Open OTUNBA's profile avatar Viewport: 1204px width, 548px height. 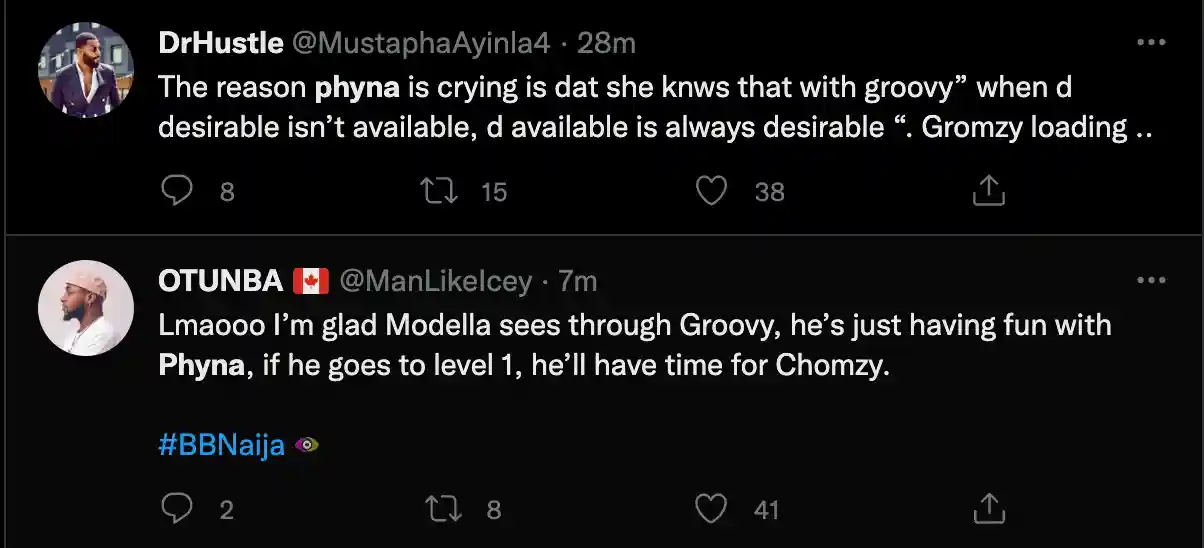[x=86, y=309]
